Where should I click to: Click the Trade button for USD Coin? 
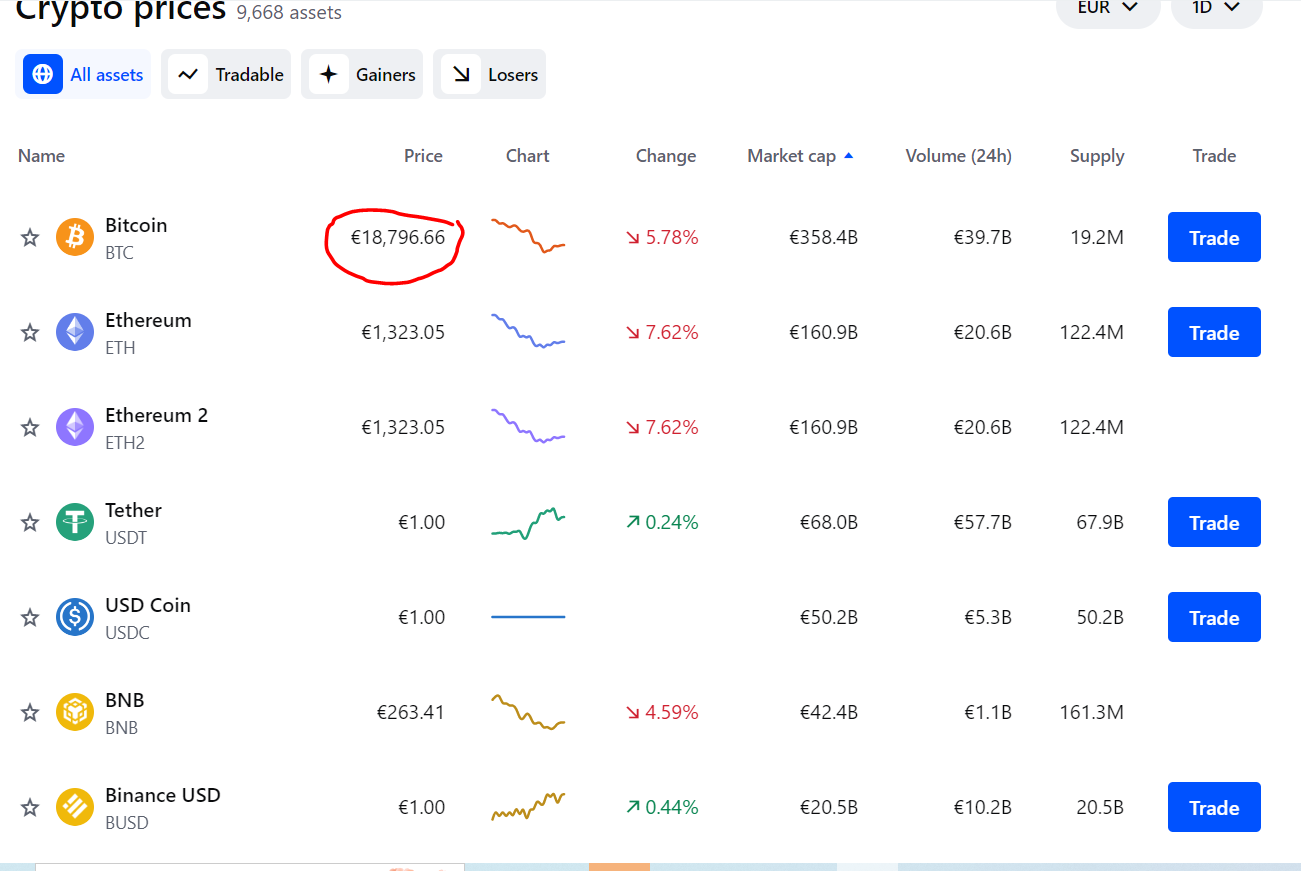(1214, 617)
